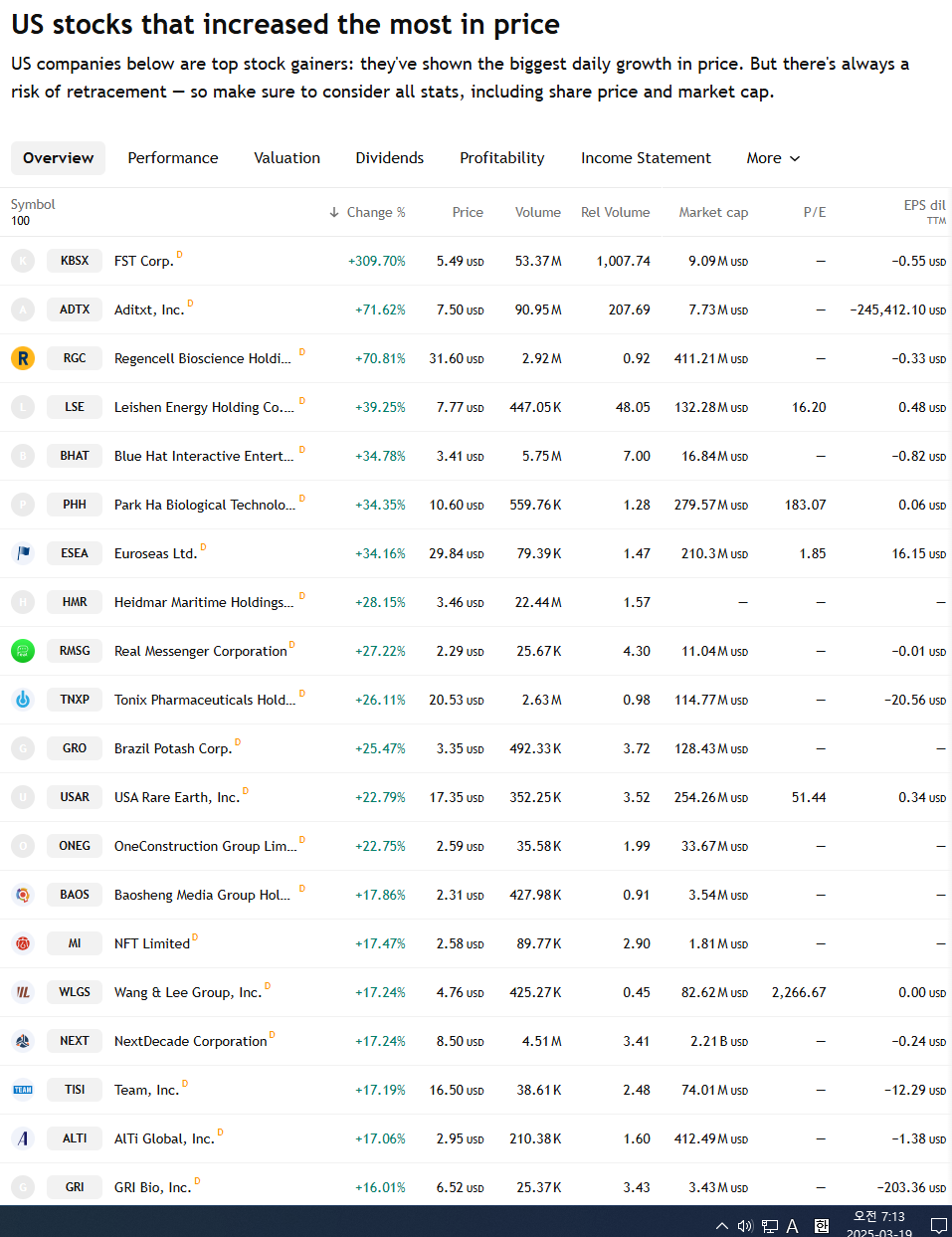Open the TNXP ticker symbol badge
Viewport: 952px width, 1237px height.
click(75, 700)
